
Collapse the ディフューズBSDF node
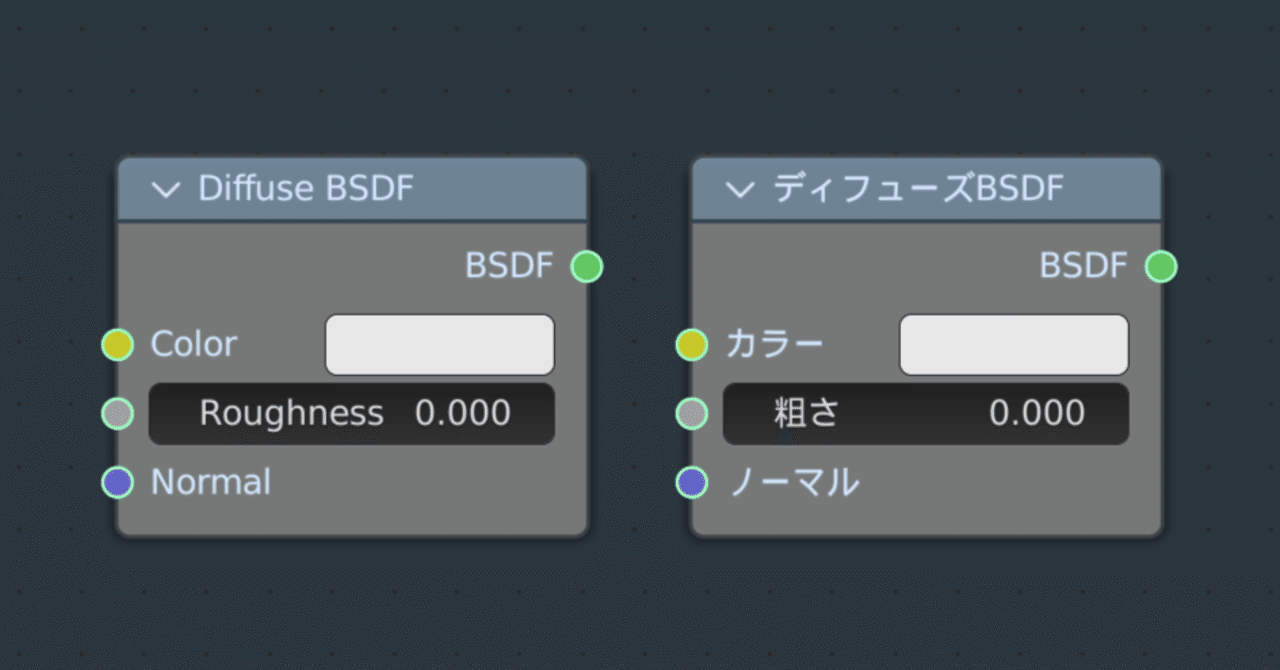coord(742,187)
